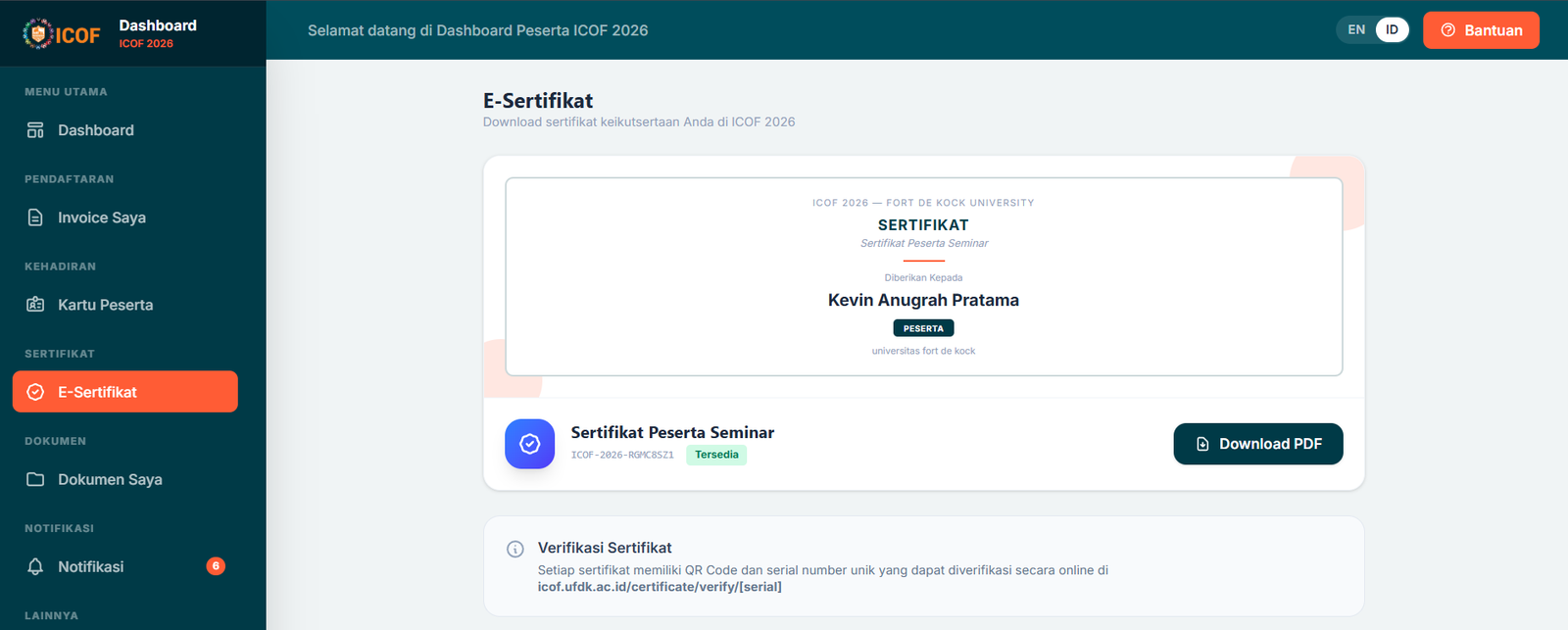Open the Invoice Saya menu item
This screenshot has width=1568, height=630.
coord(102,218)
